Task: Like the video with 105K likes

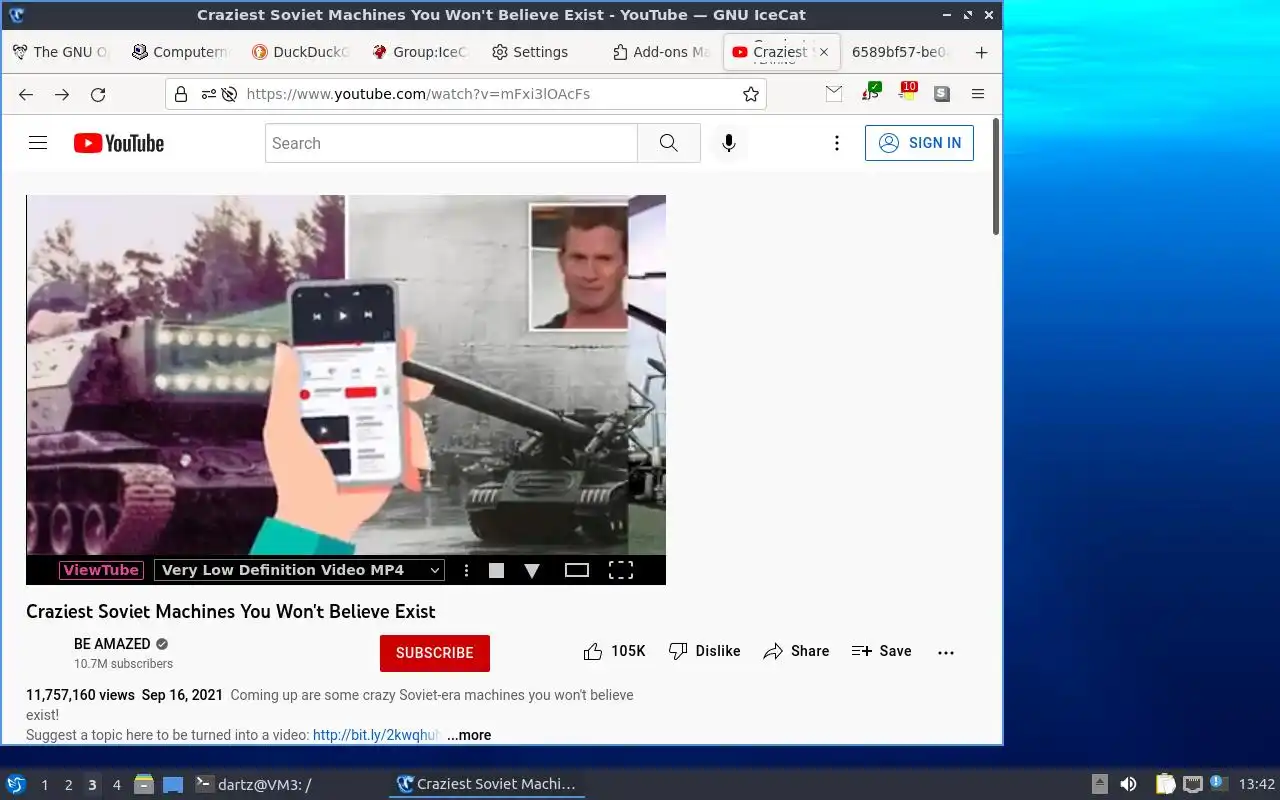Action: (x=615, y=651)
